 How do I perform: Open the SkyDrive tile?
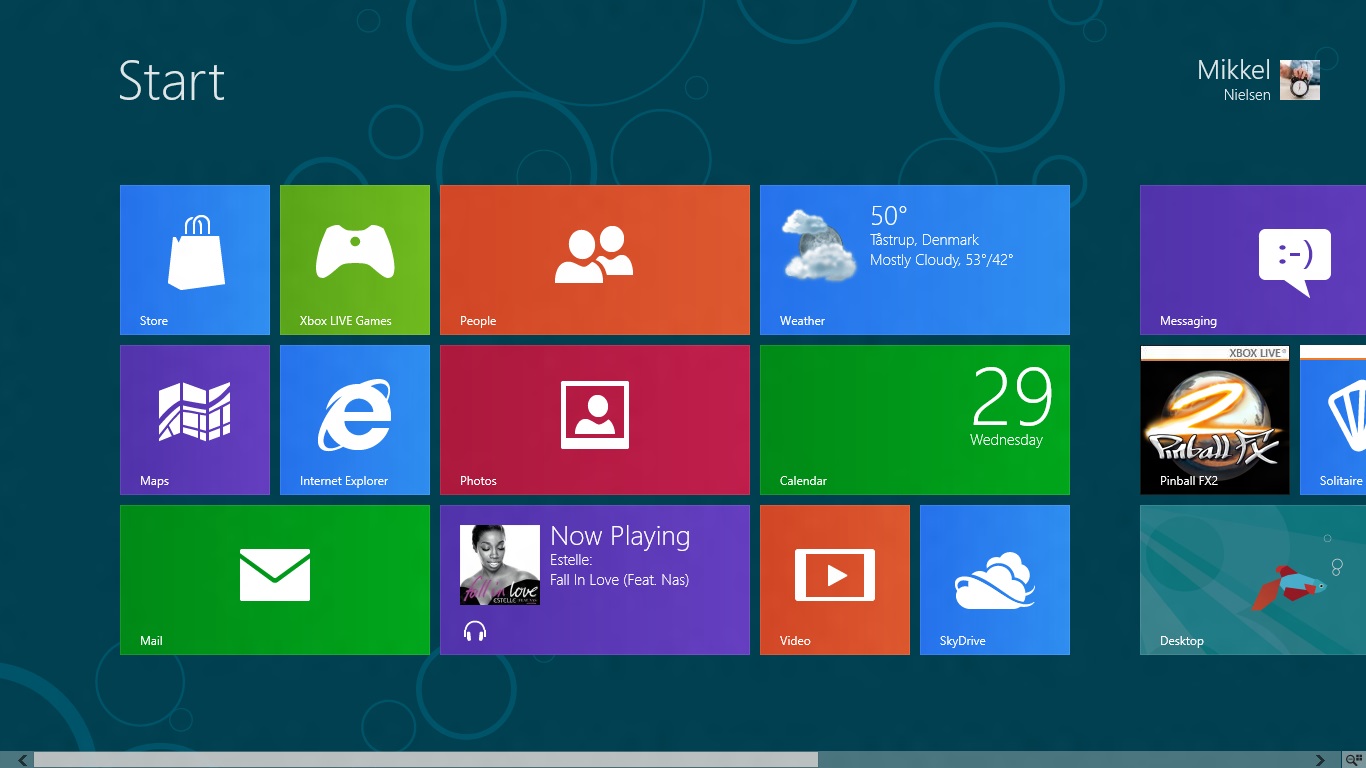coord(995,580)
